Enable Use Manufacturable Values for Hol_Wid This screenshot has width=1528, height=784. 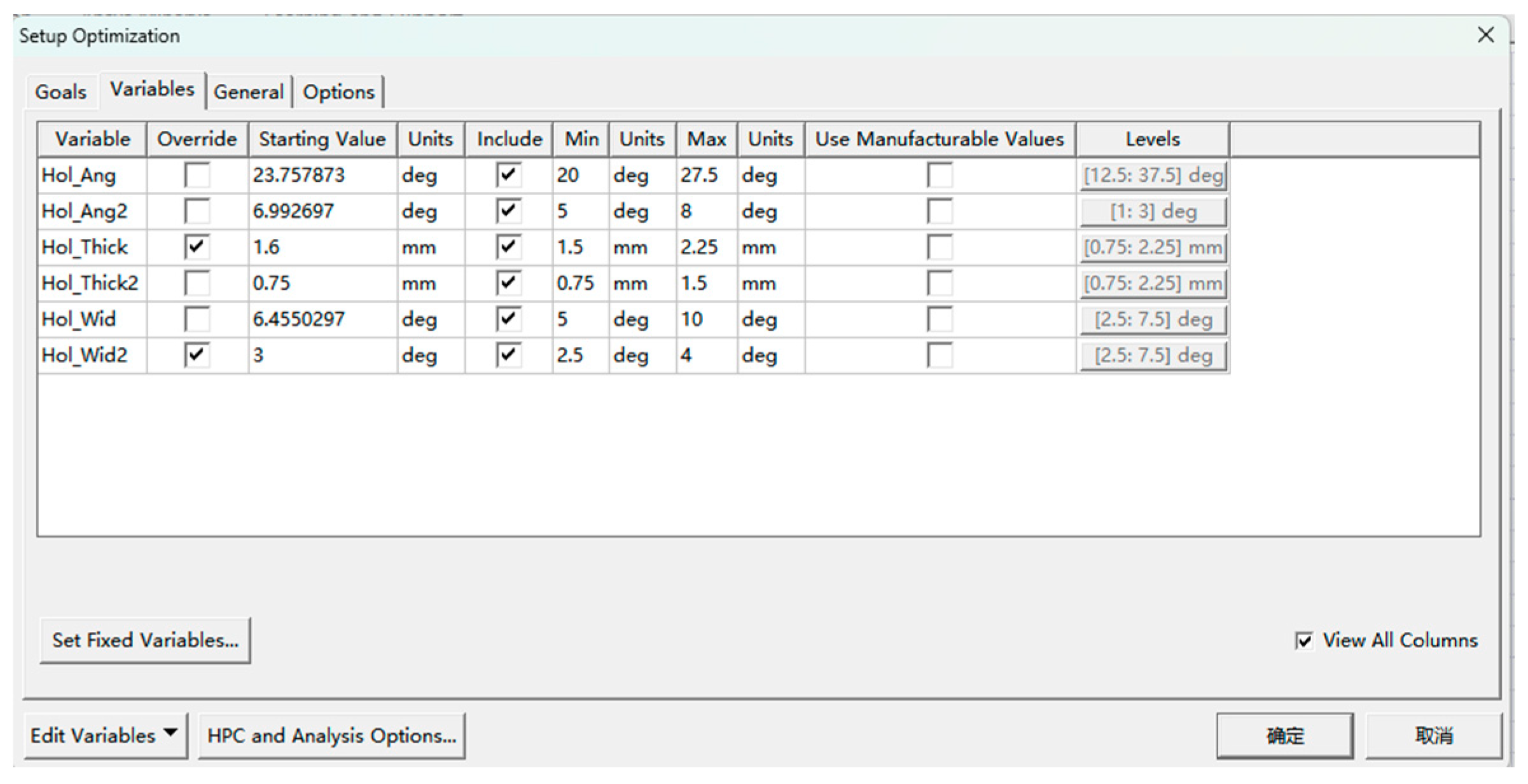939,319
